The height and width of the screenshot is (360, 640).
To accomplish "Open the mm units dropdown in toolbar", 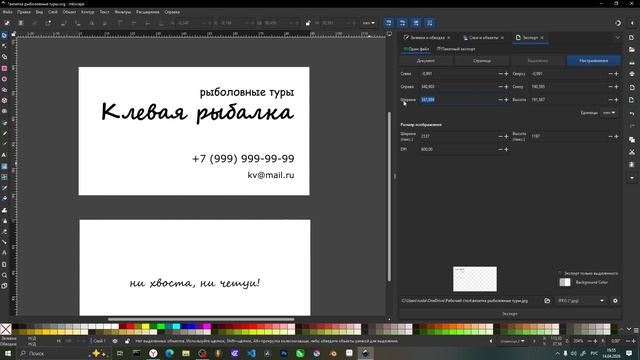I will 369,23.
